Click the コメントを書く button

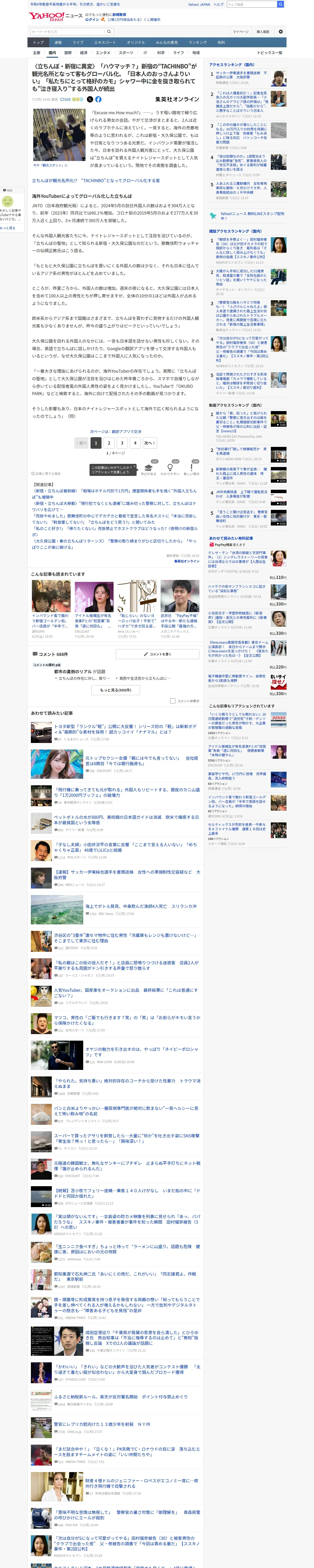157,654
